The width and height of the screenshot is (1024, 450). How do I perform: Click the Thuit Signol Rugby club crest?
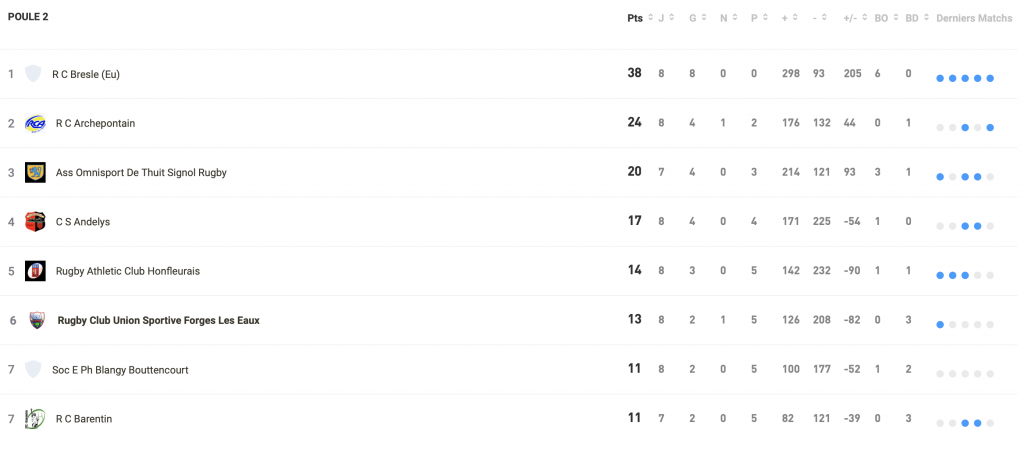[x=35, y=172]
